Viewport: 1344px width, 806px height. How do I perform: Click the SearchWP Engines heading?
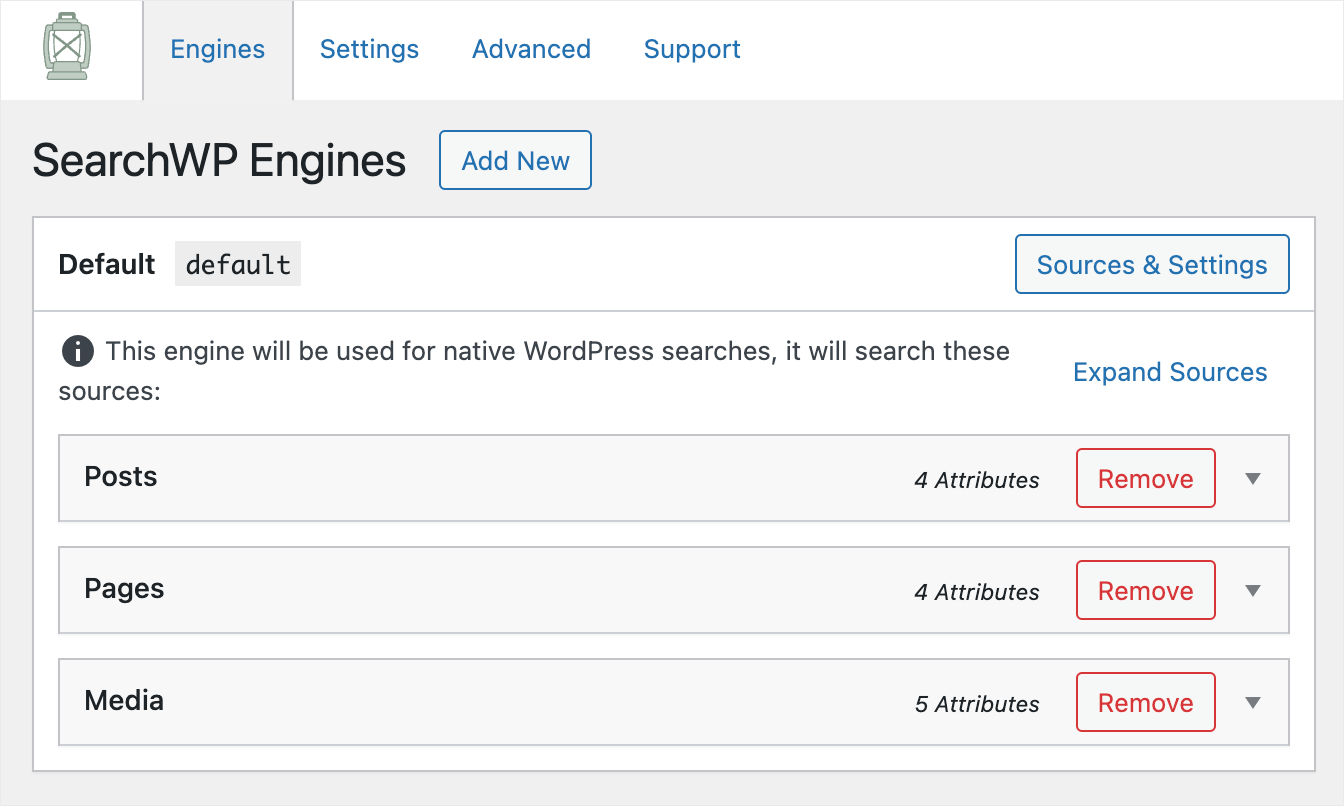[x=219, y=160]
